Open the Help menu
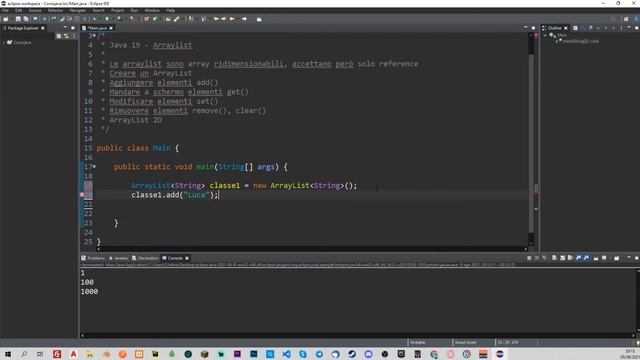The width and height of the screenshot is (640, 360). [171, 10]
